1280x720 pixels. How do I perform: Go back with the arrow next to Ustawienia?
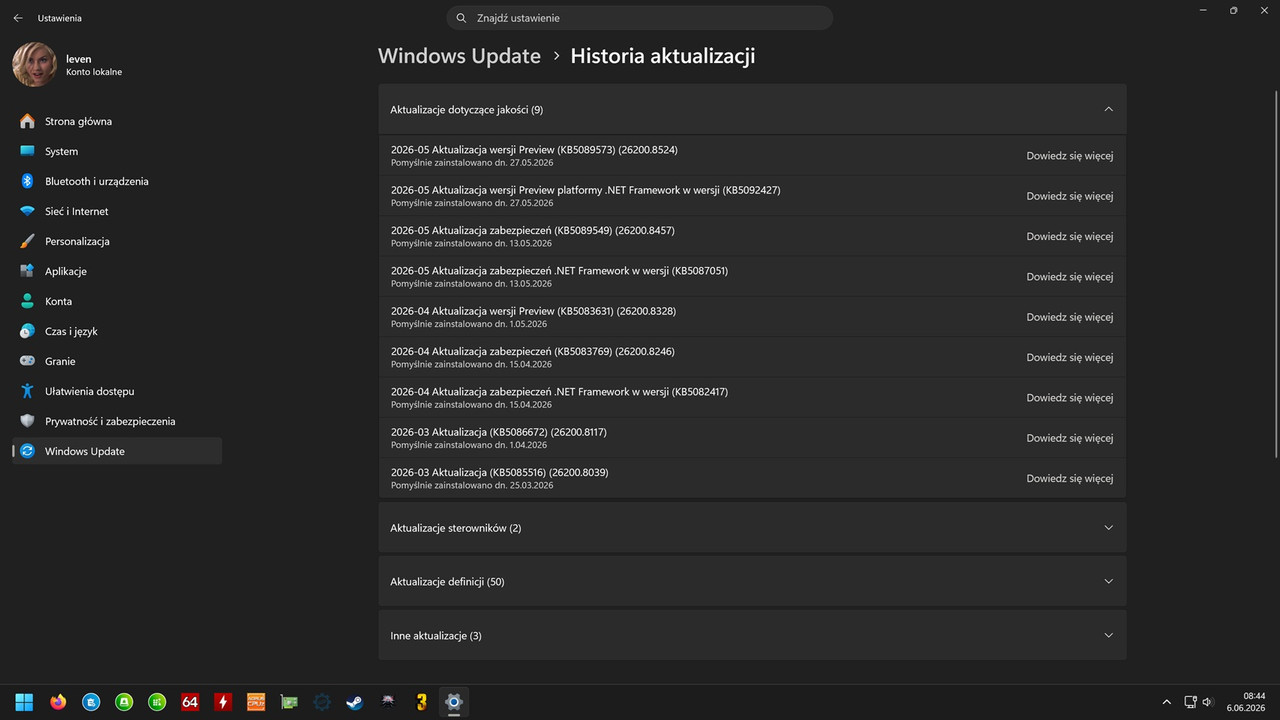(x=18, y=18)
